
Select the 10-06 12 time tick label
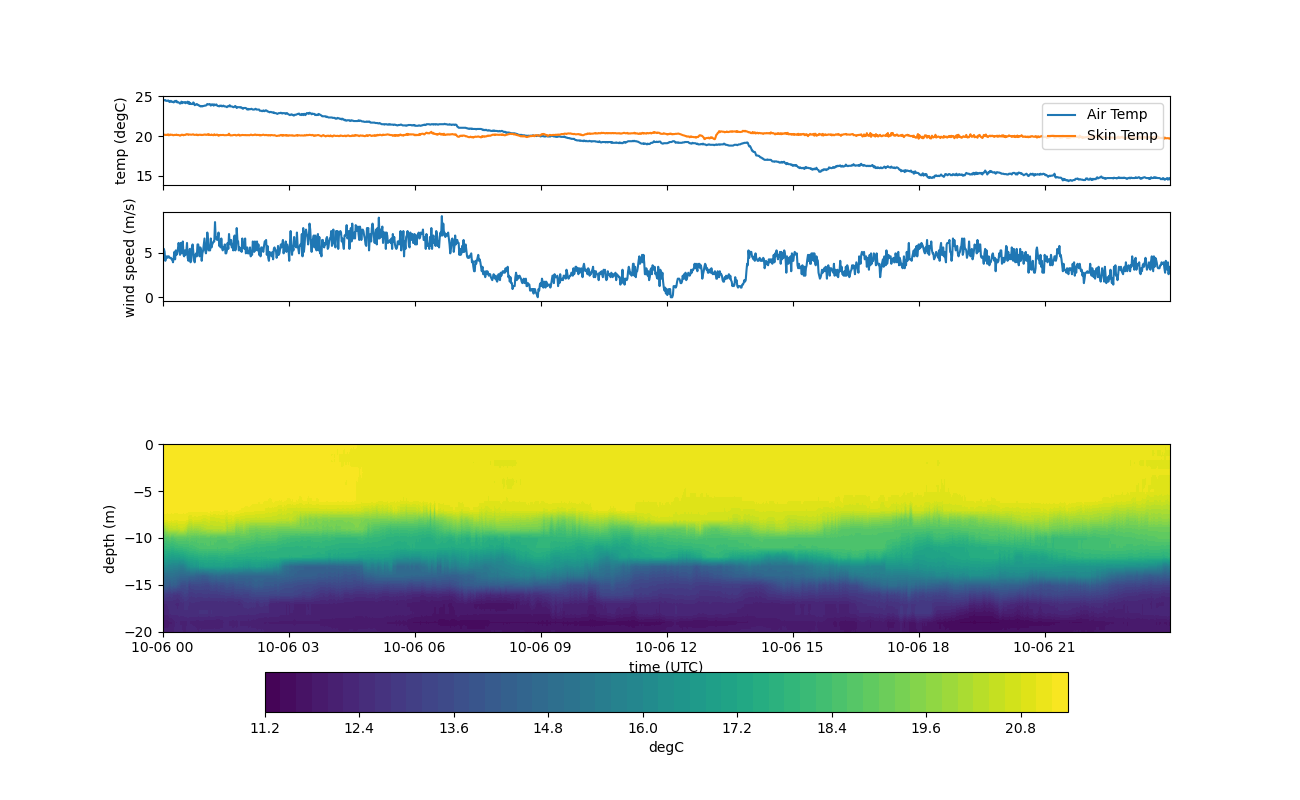pyautogui.click(x=668, y=648)
